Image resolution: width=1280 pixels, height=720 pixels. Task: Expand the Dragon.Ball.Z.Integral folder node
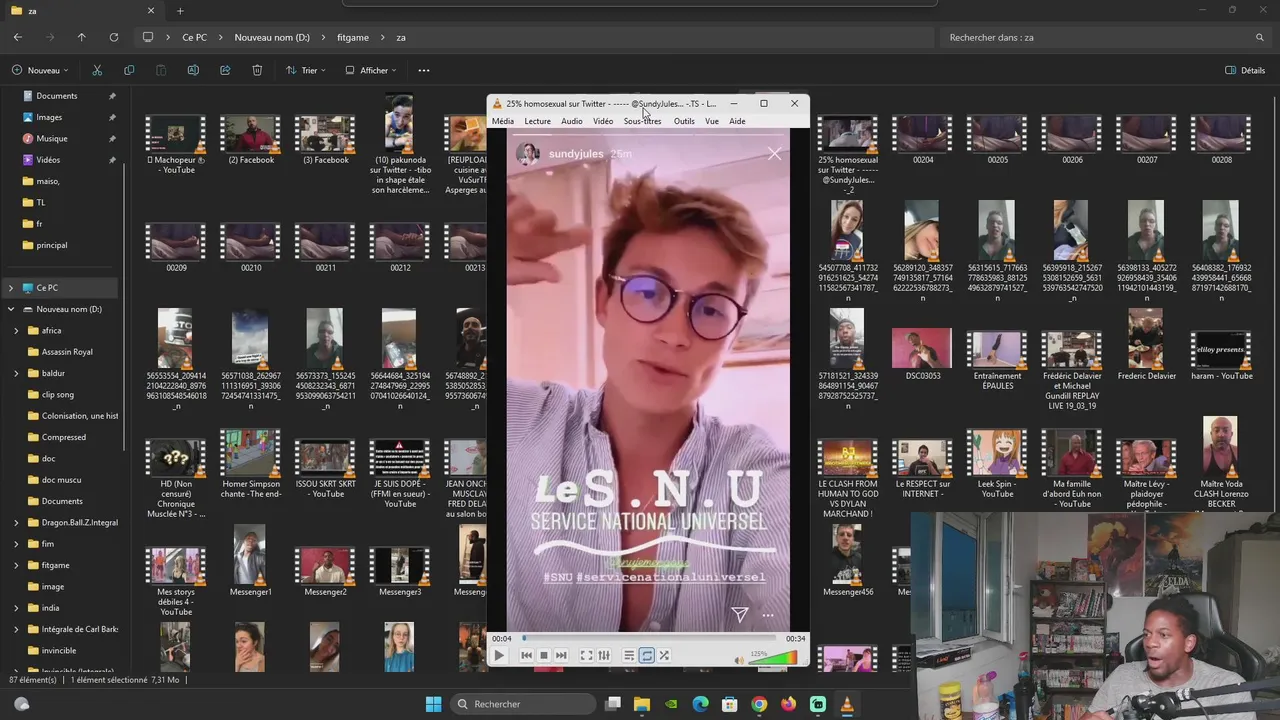(x=16, y=523)
